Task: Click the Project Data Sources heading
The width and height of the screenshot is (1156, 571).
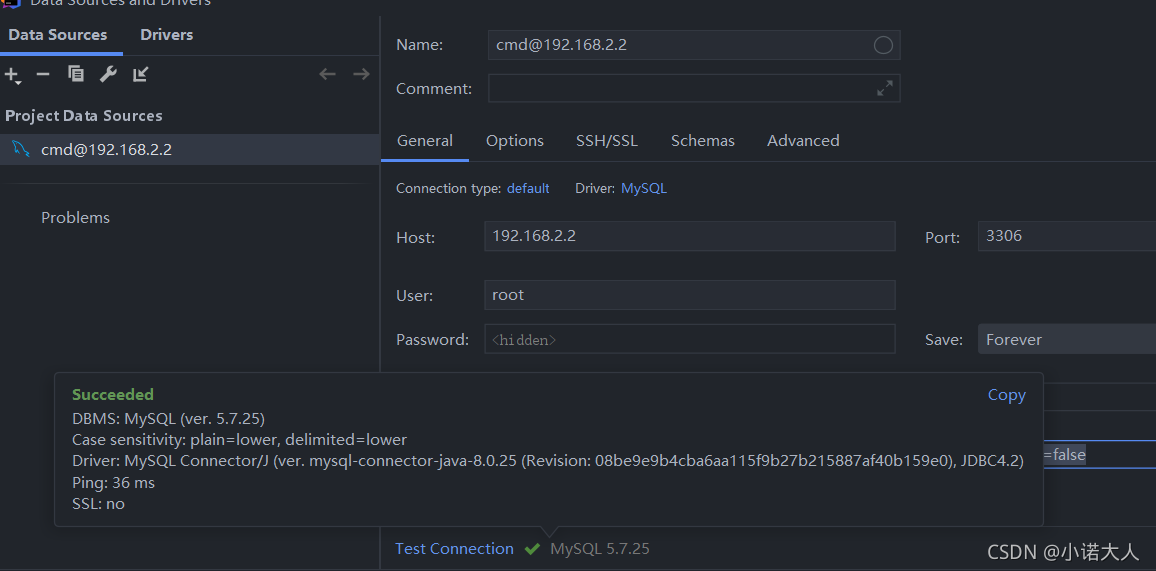Action: tap(83, 116)
